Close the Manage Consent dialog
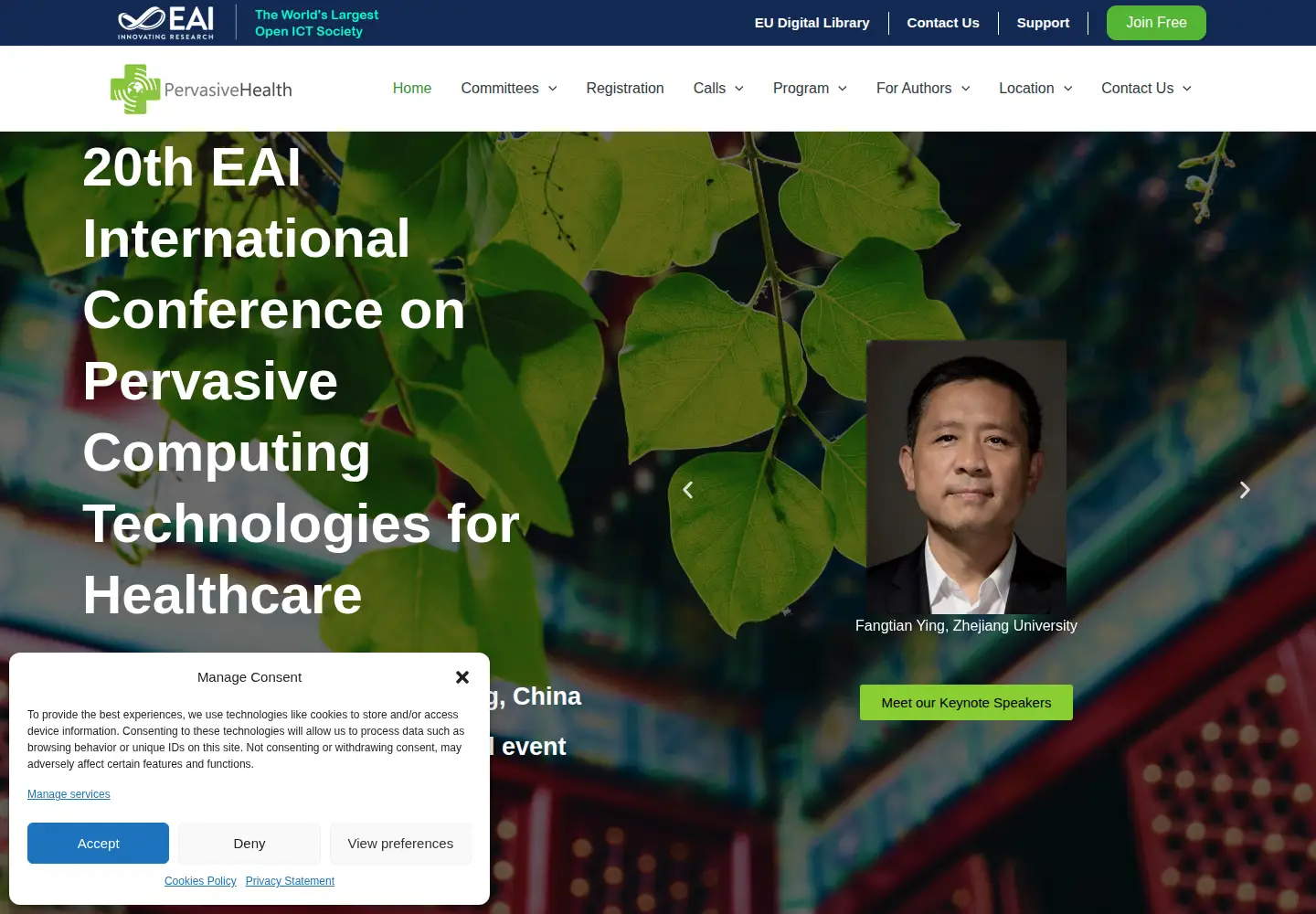 tap(462, 677)
